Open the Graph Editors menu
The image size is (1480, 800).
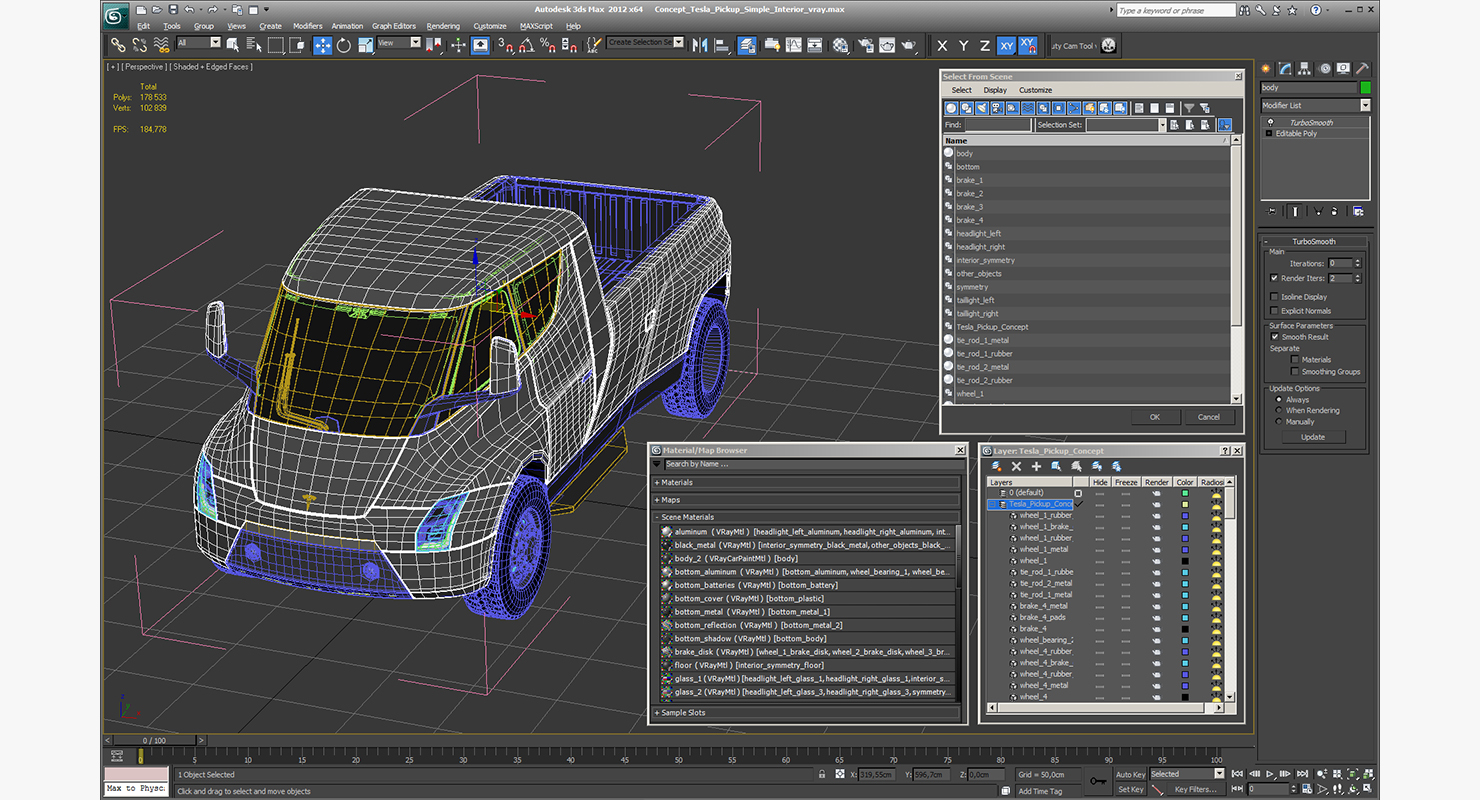click(394, 26)
